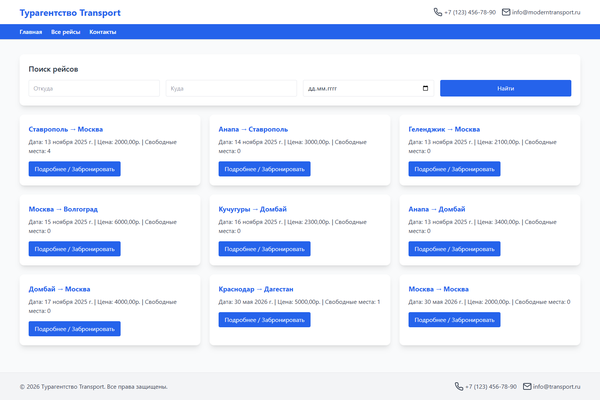This screenshot has width=600, height=400.
Task: Click the Турагентство Transport logo
Action: 70,13
